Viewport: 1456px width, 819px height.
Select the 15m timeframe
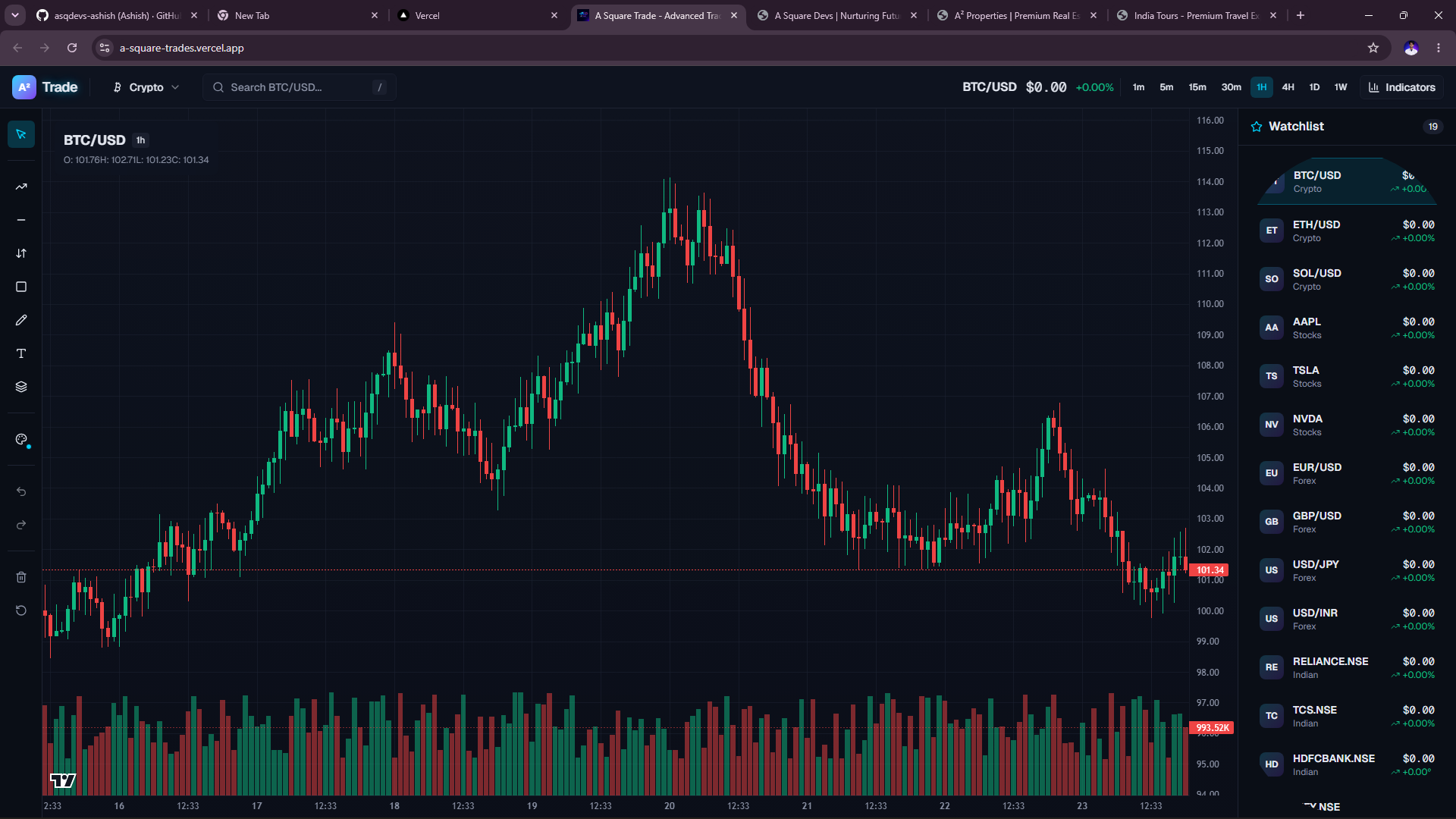1197,87
